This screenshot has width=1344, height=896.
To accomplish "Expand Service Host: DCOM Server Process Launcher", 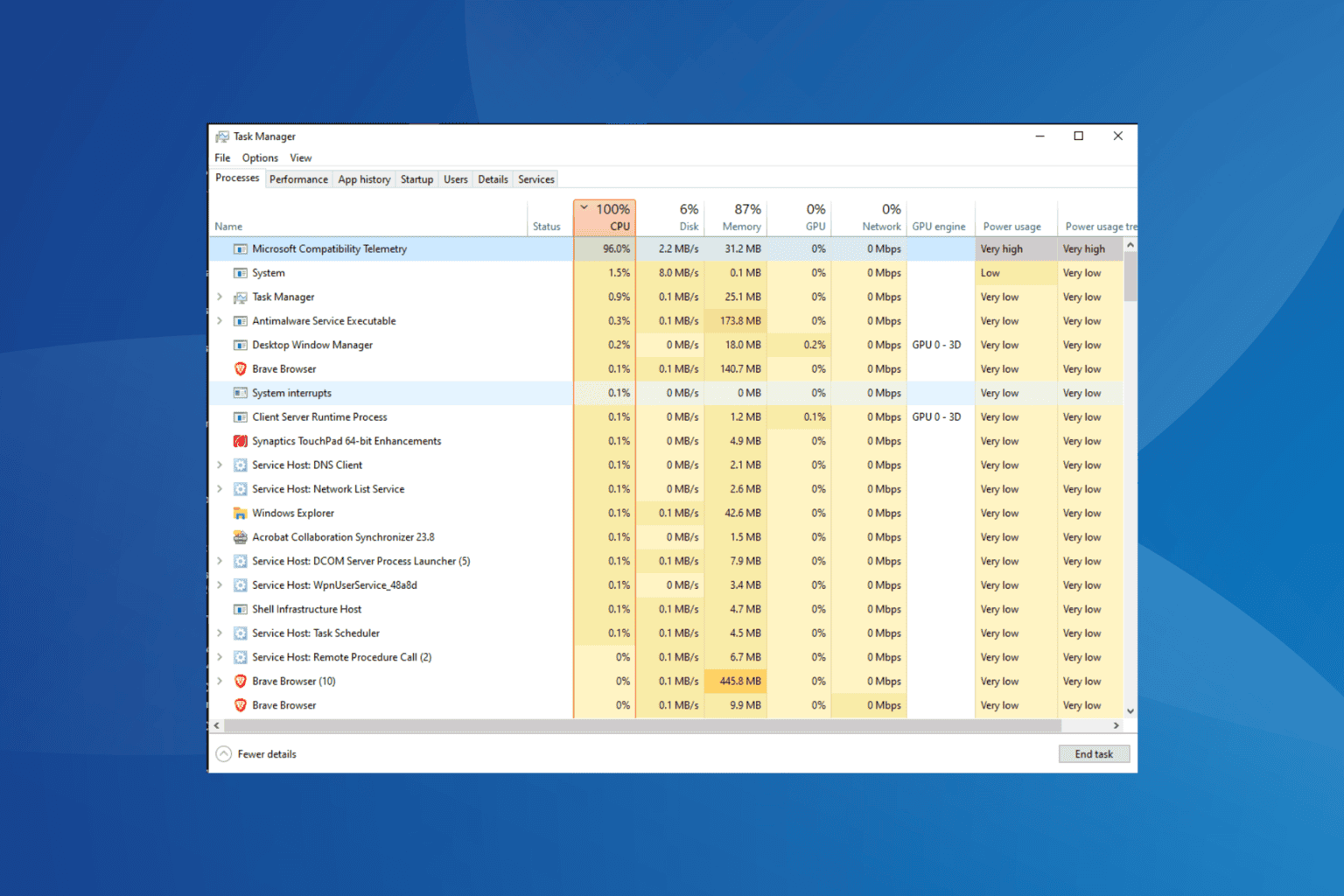I will (220, 562).
